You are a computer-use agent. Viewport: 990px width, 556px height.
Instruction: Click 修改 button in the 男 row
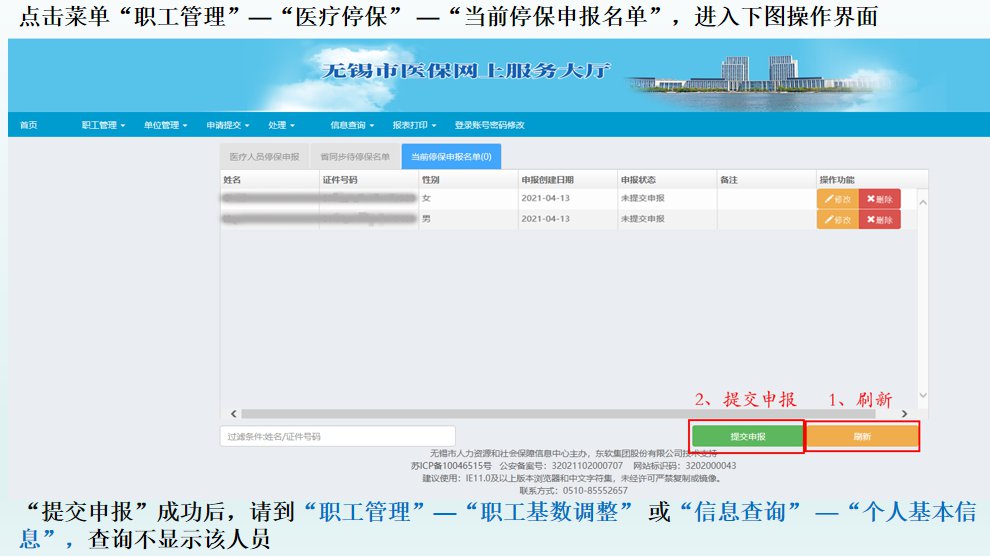[x=838, y=219]
